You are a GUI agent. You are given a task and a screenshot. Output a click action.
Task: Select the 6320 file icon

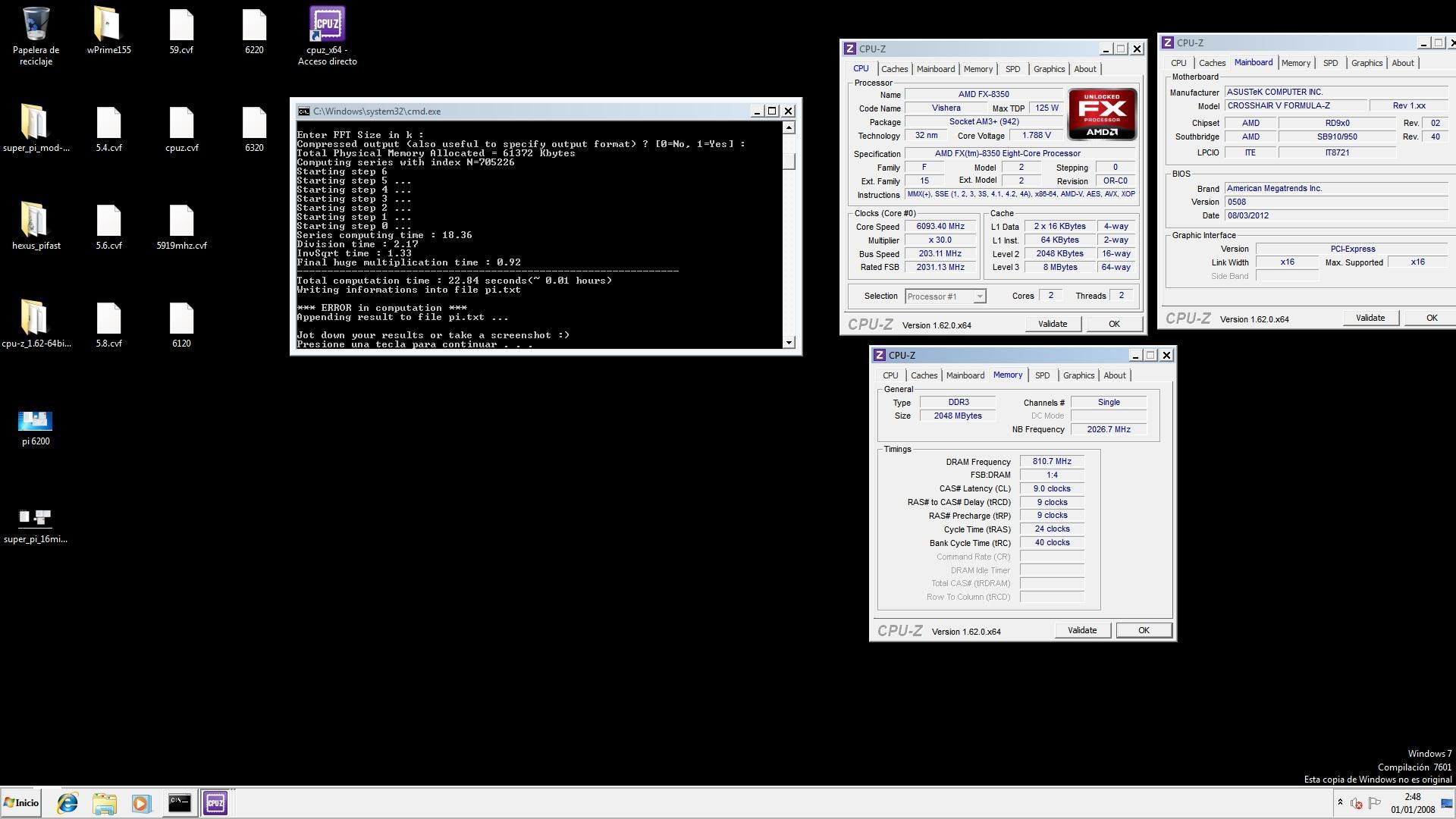(254, 128)
